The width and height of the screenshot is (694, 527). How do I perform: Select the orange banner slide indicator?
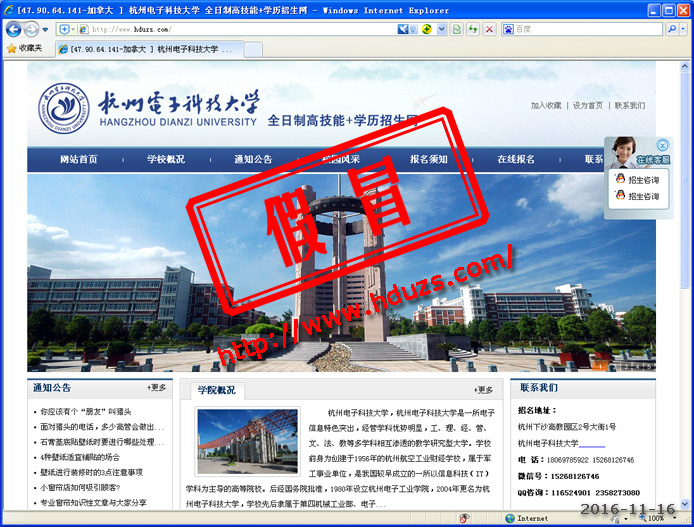click(x=600, y=366)
